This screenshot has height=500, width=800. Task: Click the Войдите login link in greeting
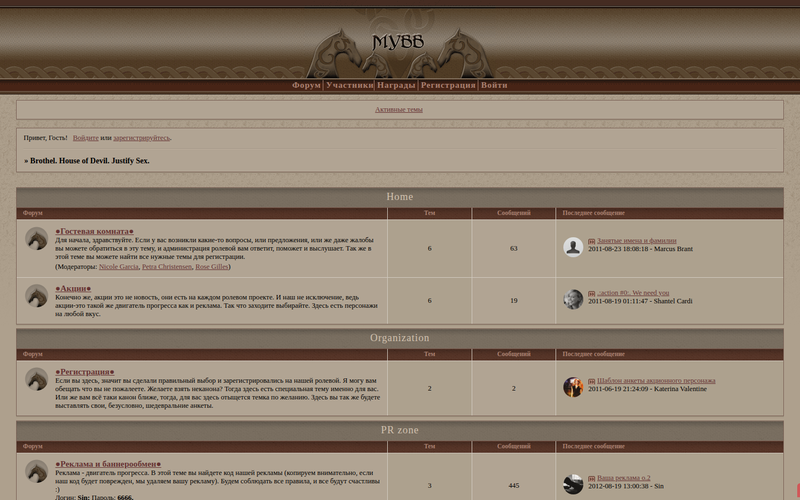(85, 137)
